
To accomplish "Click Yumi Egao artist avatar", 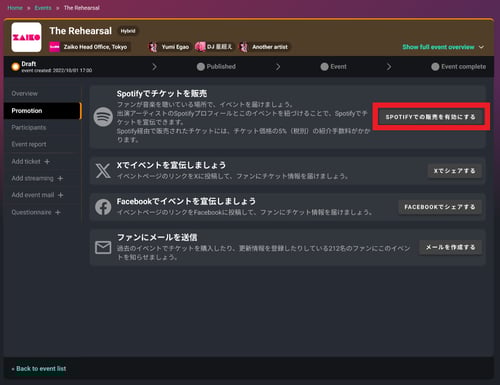I will (153, 47).
